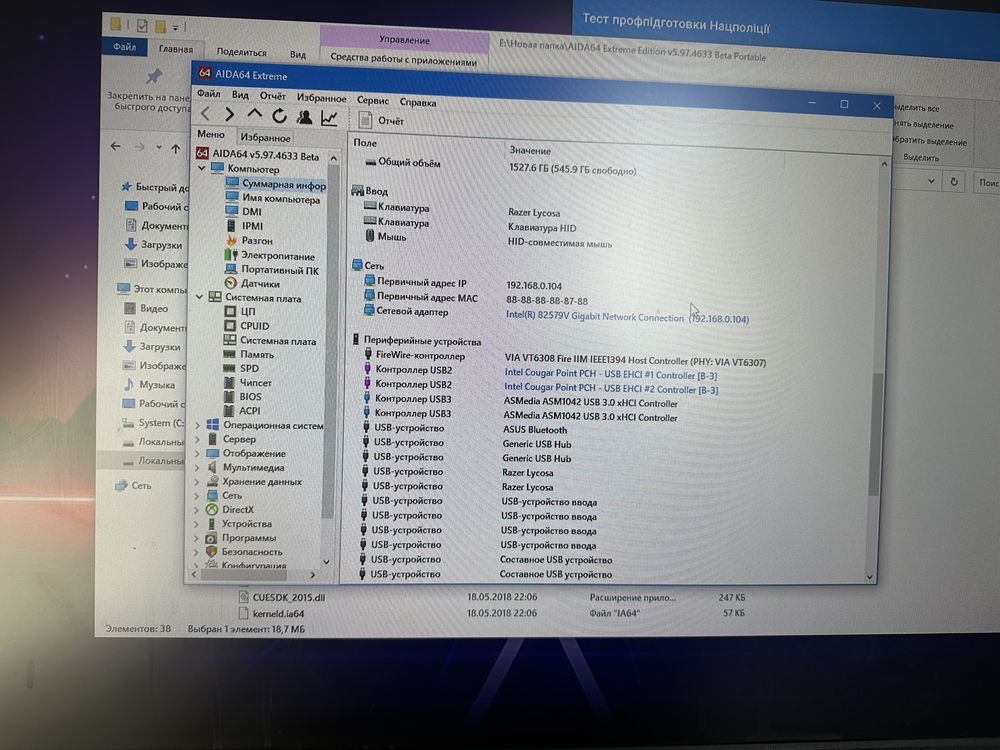Collapse the Компьютер tree node
1000x750 pixels.
[x=202, y=168]
